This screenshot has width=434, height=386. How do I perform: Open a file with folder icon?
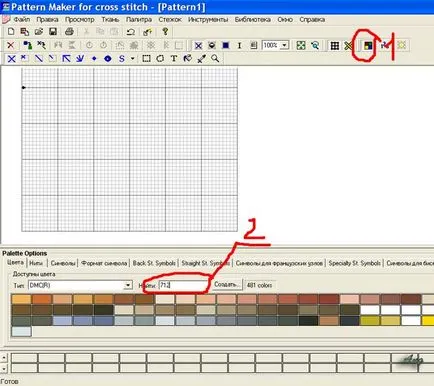pyautogui.click(x=39, y=32)
